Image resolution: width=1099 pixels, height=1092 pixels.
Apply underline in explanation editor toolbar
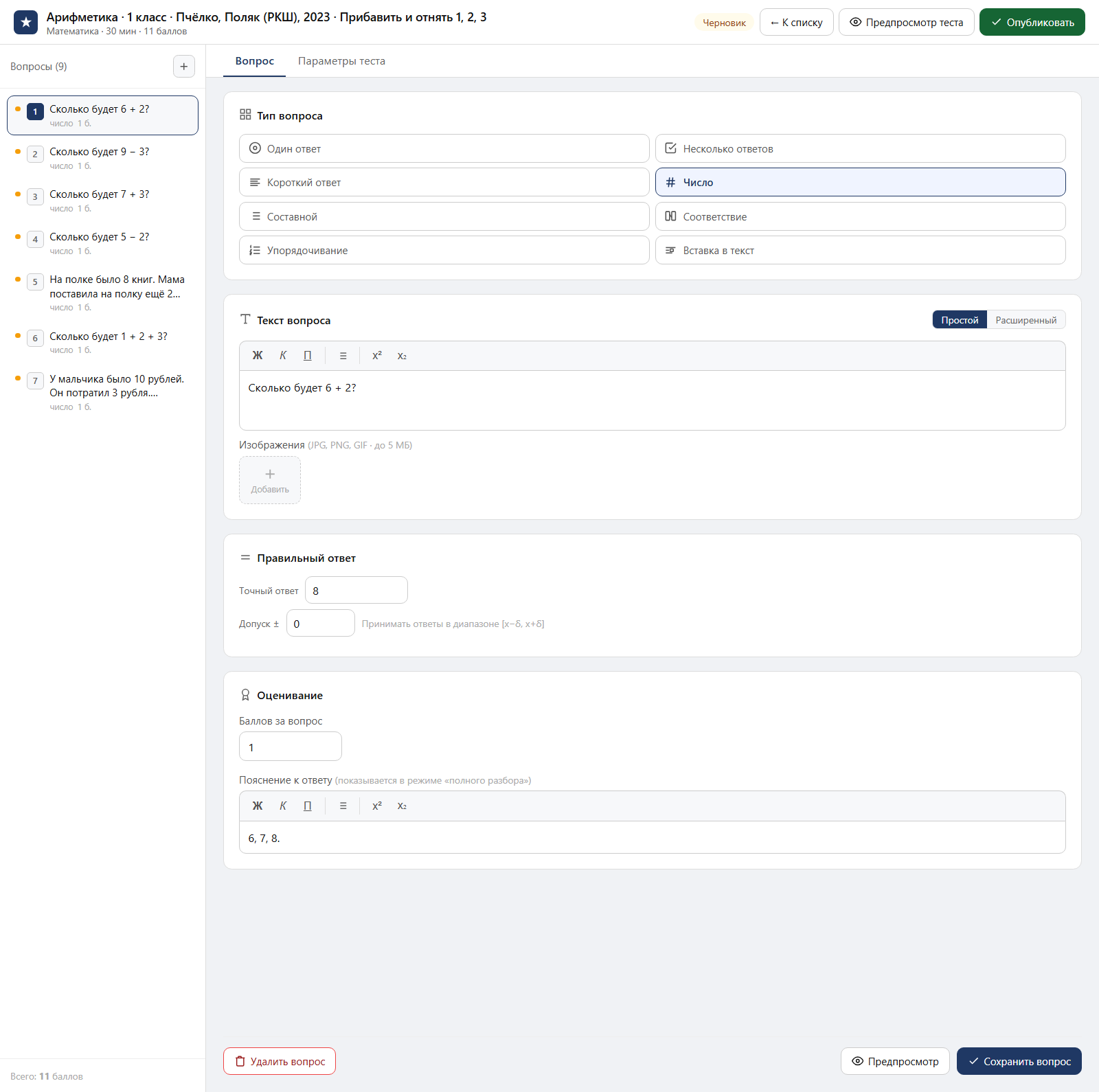point(308,806)
